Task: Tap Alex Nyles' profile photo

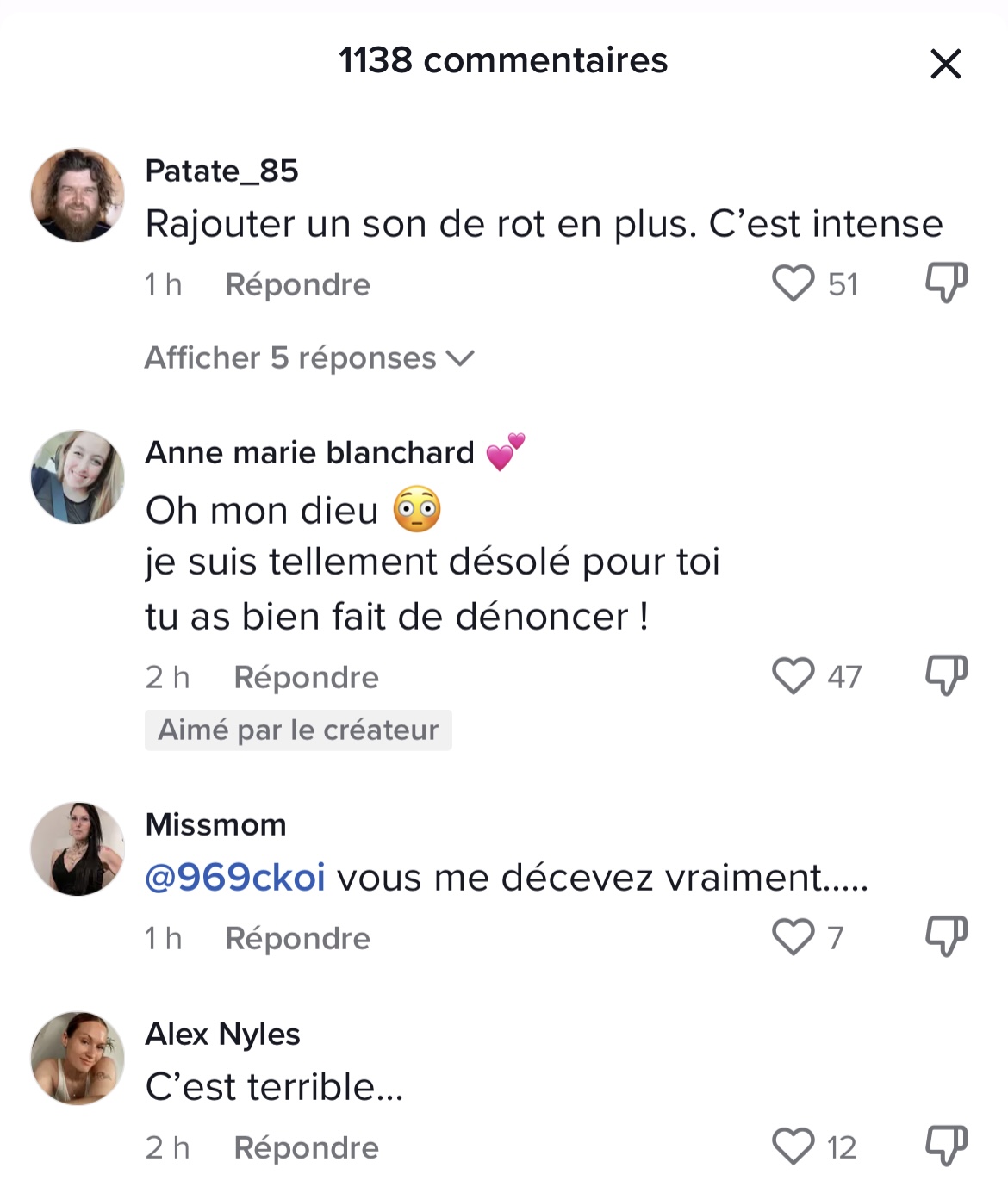Action: pyautogui.click(x=78, y=1059)
